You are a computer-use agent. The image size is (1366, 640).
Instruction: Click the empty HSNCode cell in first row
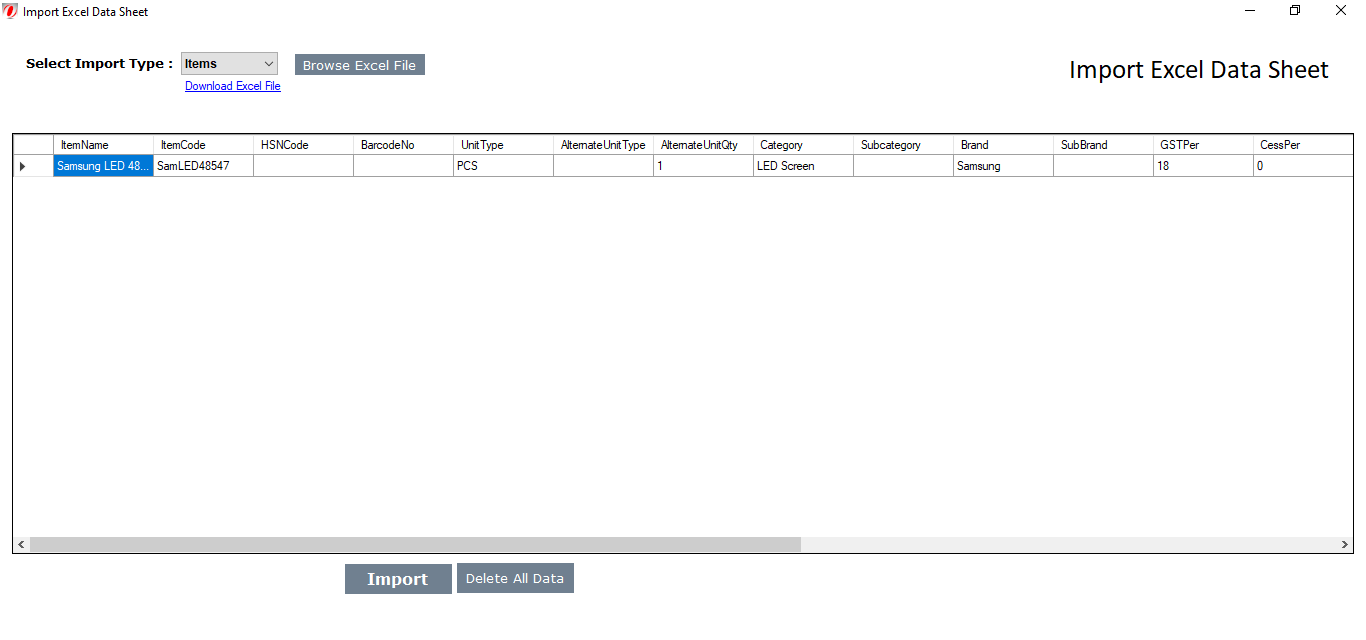point(304,166)
